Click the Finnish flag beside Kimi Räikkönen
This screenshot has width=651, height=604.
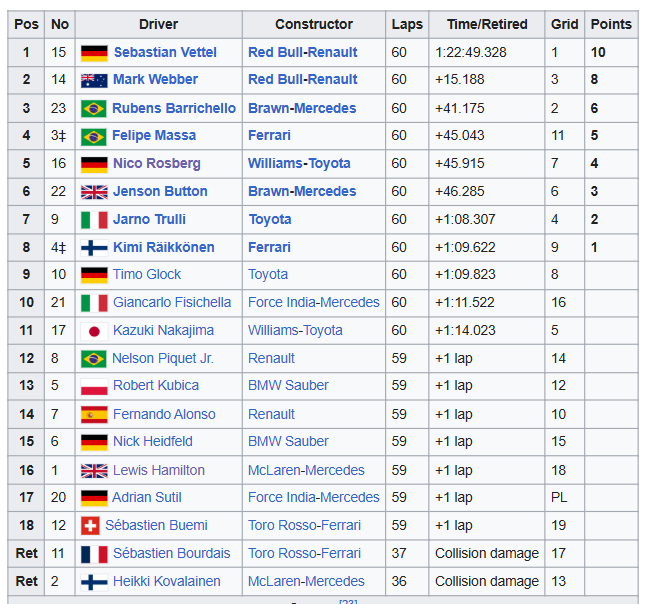coord(94,248)
